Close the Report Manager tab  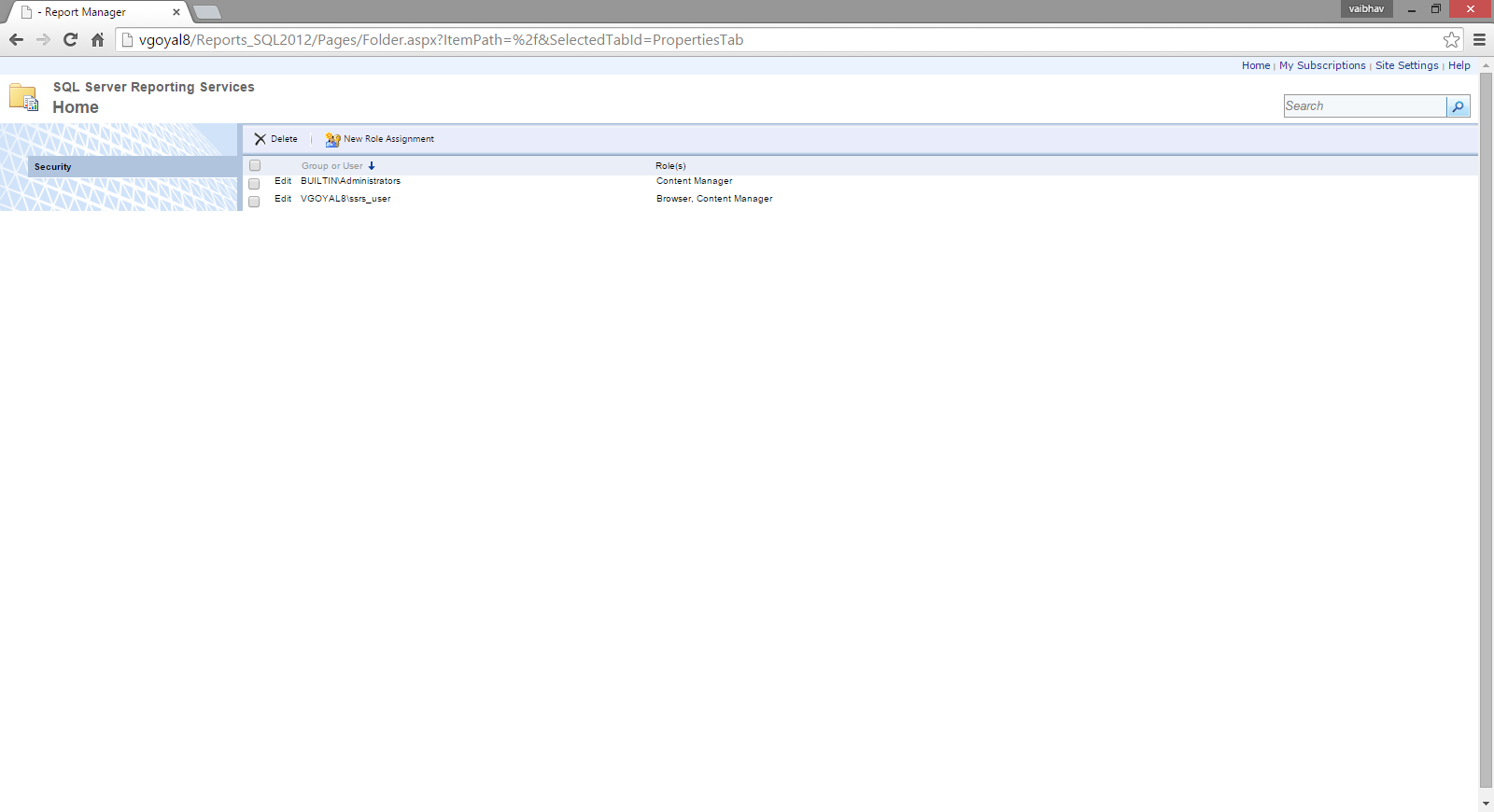176,12
